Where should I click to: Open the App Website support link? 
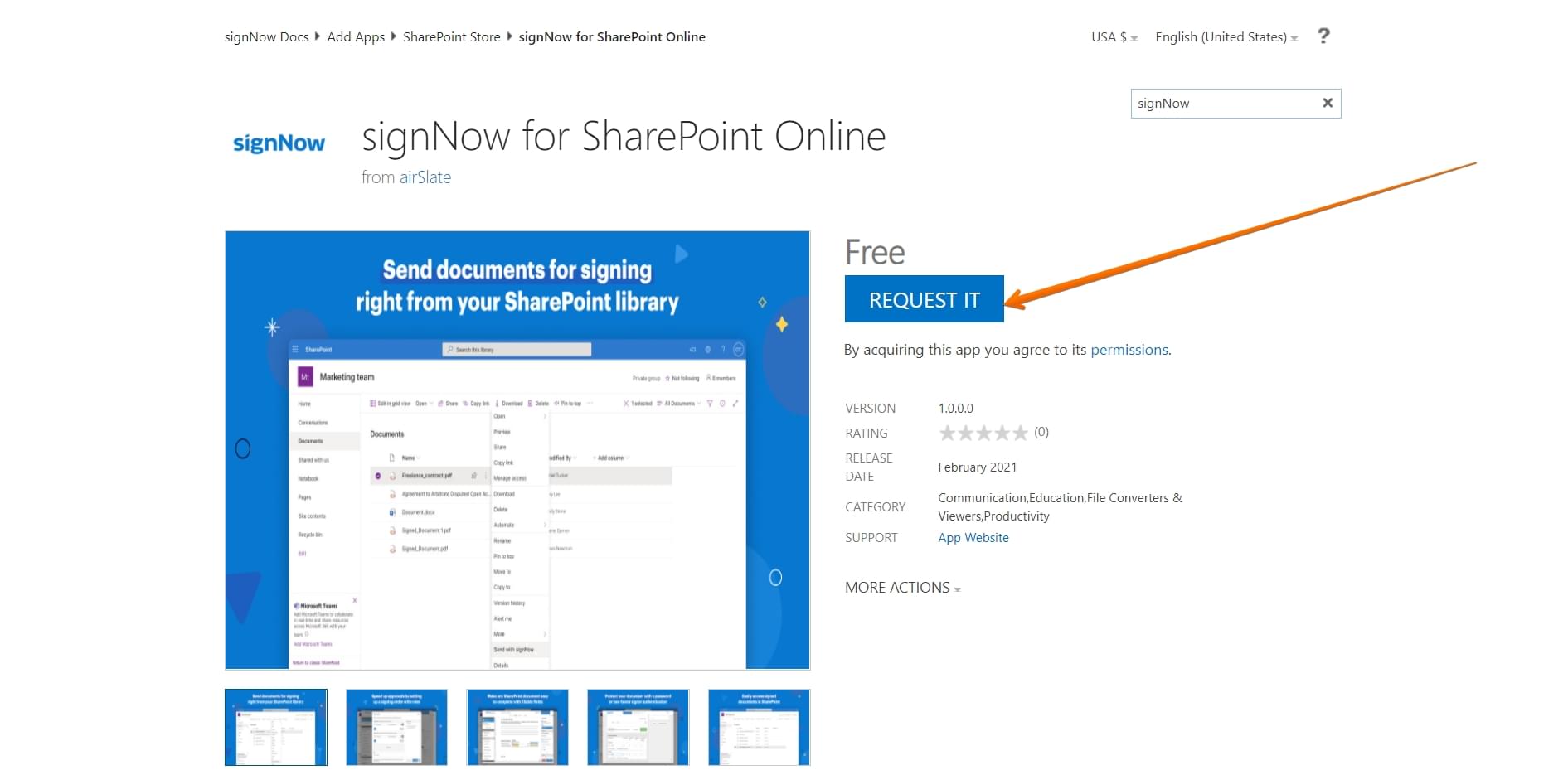[973, 538]
